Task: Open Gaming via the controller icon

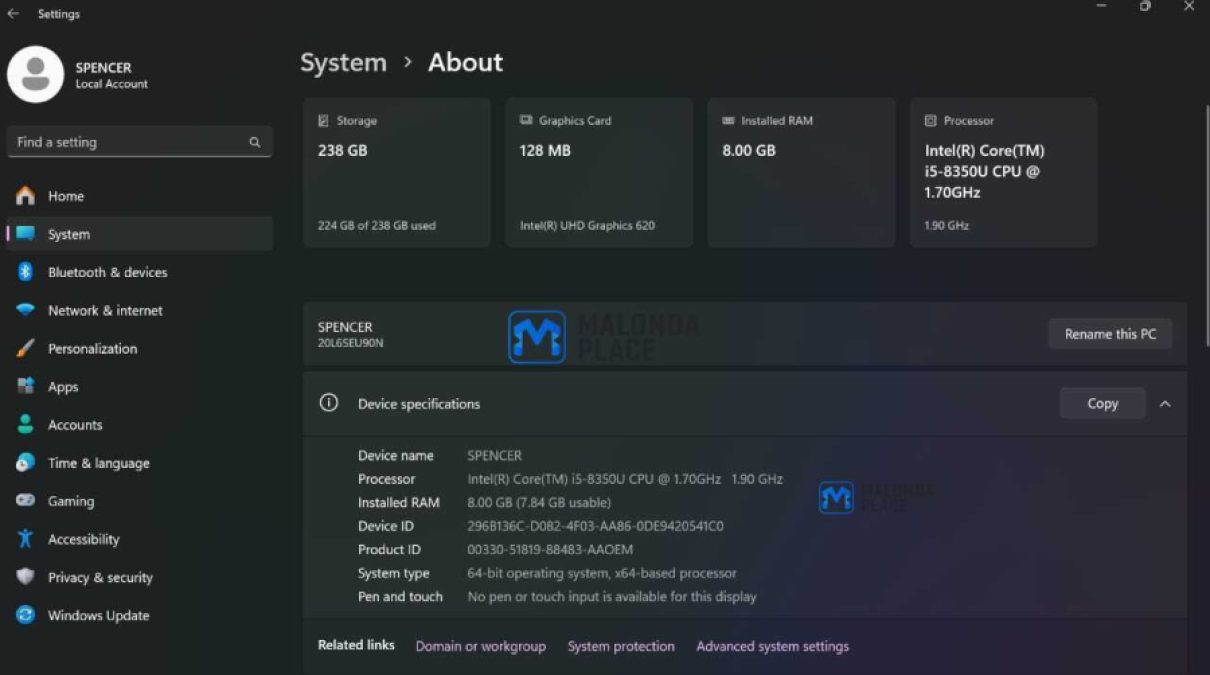Action: point(26,501)
